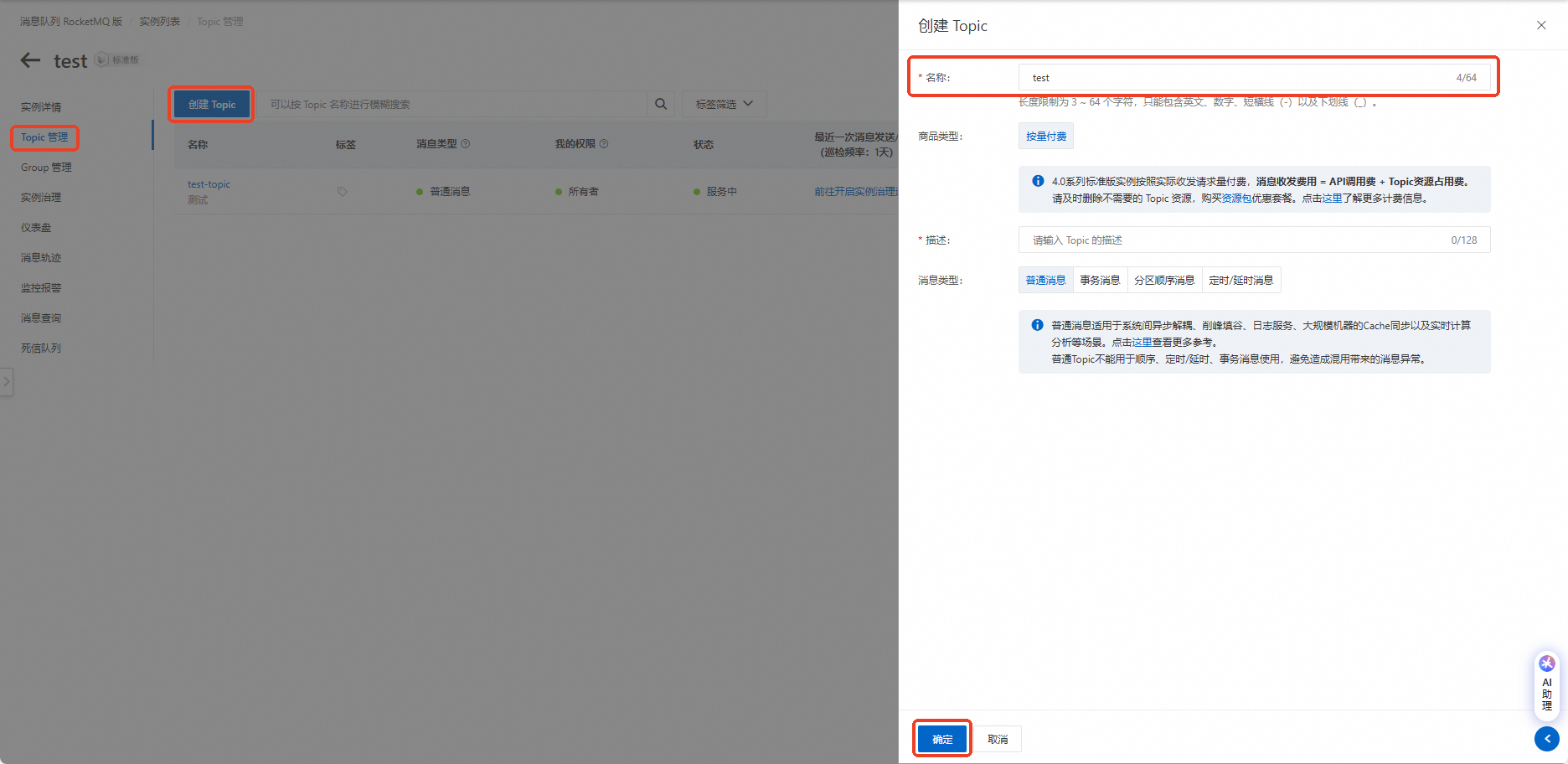The width and height of the screenshot is (1568, 764).
Task: Focus the Topic 名称 input field
Action: [1254, 78]
